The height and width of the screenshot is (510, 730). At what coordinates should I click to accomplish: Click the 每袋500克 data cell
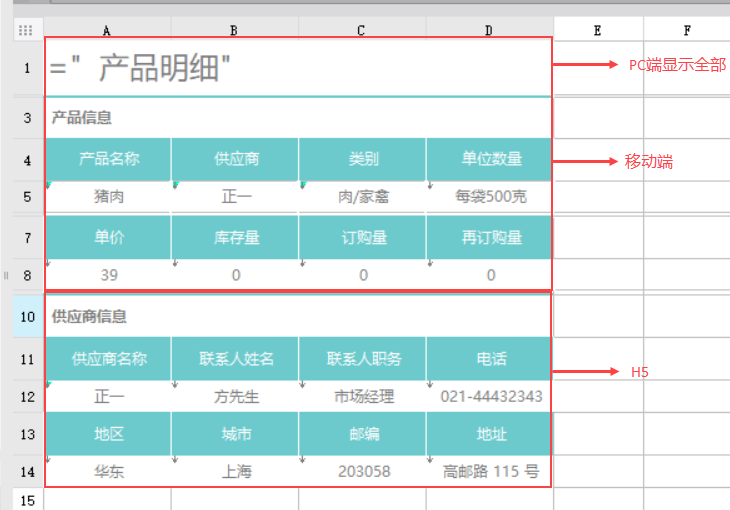pyautogui.click(x=489, y=197)
